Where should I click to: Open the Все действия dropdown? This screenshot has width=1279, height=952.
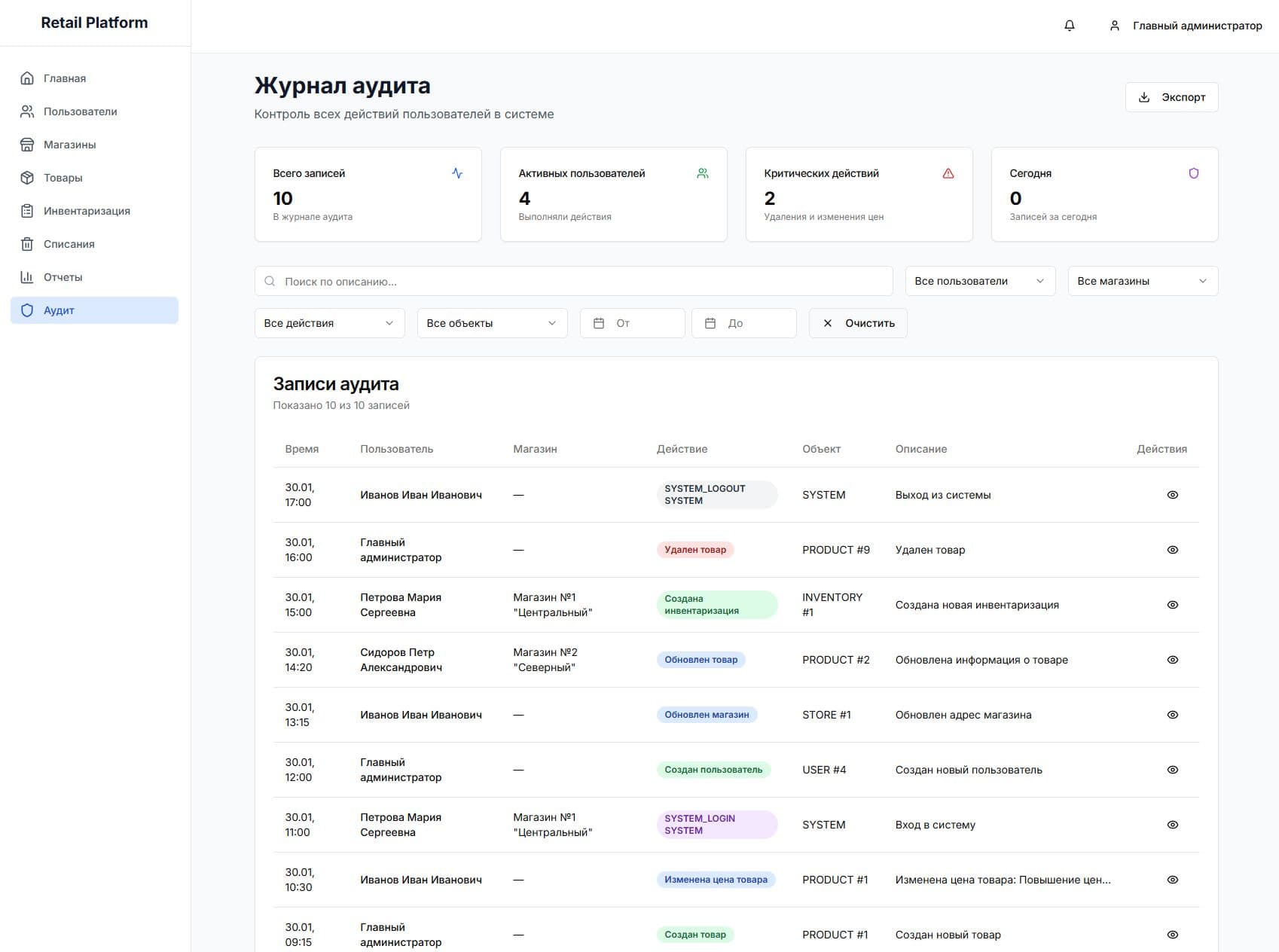point(329,323)
